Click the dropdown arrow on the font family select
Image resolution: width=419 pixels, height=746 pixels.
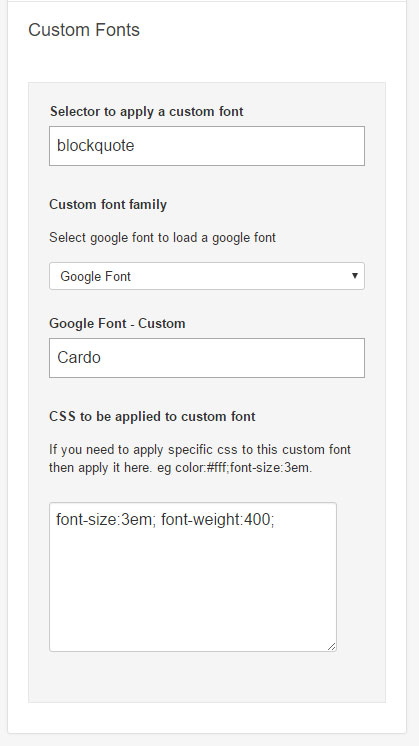354,275
